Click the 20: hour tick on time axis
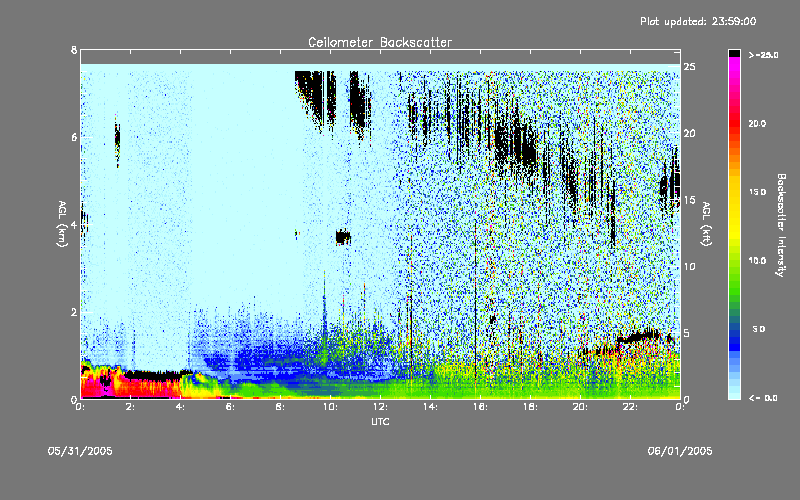This screenshot has width=800, height=500. point(580,407)
